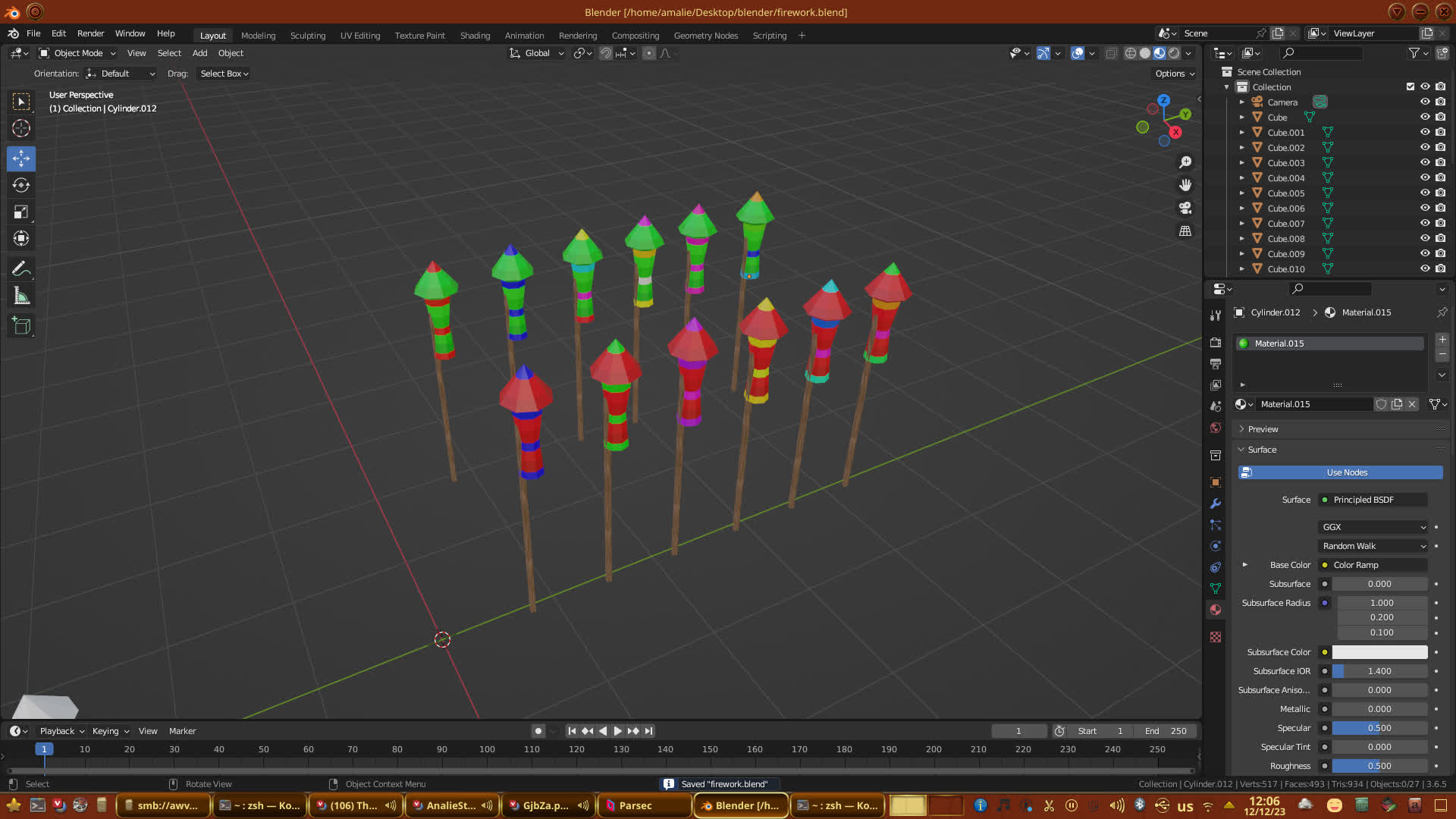Choose the Measure tool
Screen dimensions: 1456x819
21,297
